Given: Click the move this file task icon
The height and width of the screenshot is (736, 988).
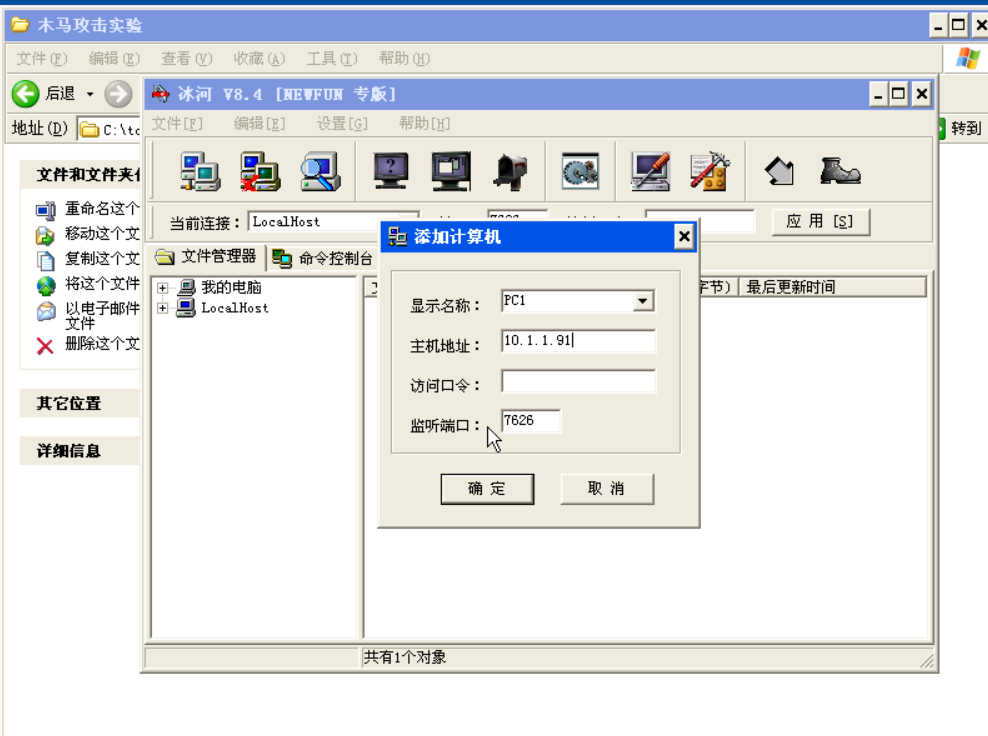Looking at the screenshot, I should [45, 235].
